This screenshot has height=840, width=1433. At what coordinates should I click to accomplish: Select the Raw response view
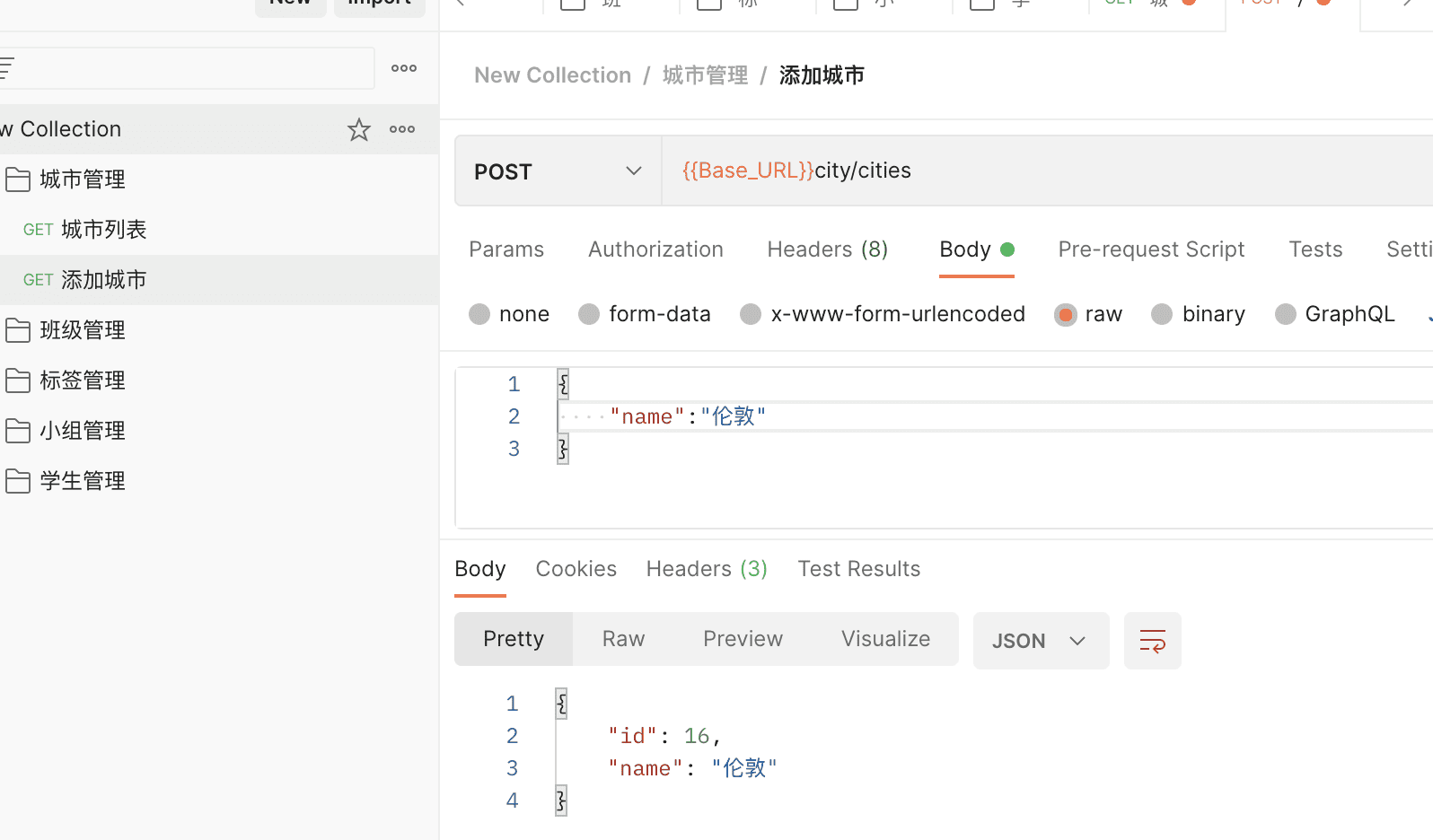click(623, 639)
